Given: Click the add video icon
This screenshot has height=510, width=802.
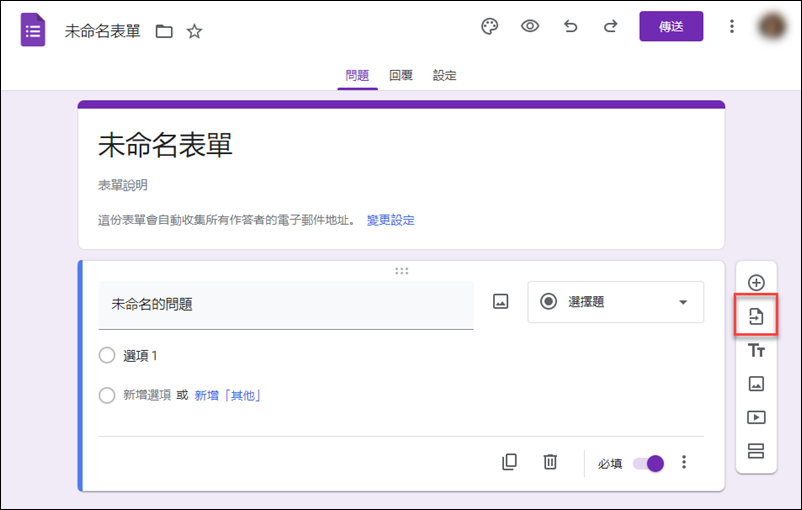Looking at the screenshot, I should [756, 417].
